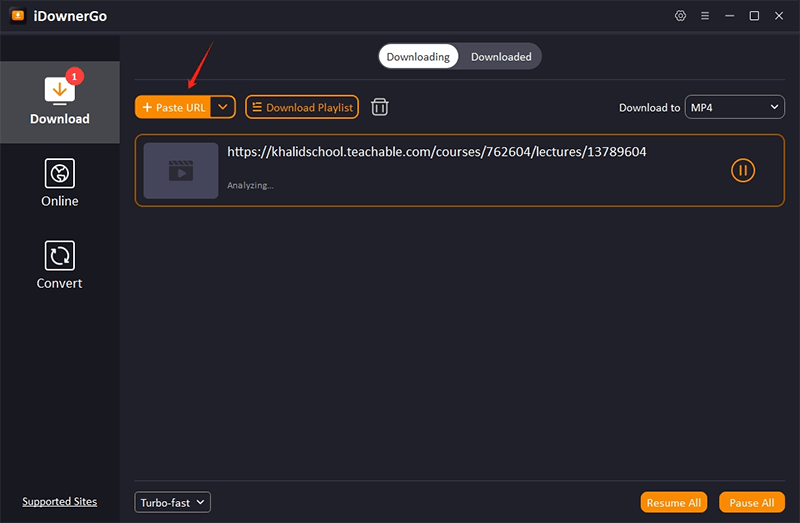Expand the Paste URL dropdown arrow
This screenshot has height=523, width=800.
223,107
